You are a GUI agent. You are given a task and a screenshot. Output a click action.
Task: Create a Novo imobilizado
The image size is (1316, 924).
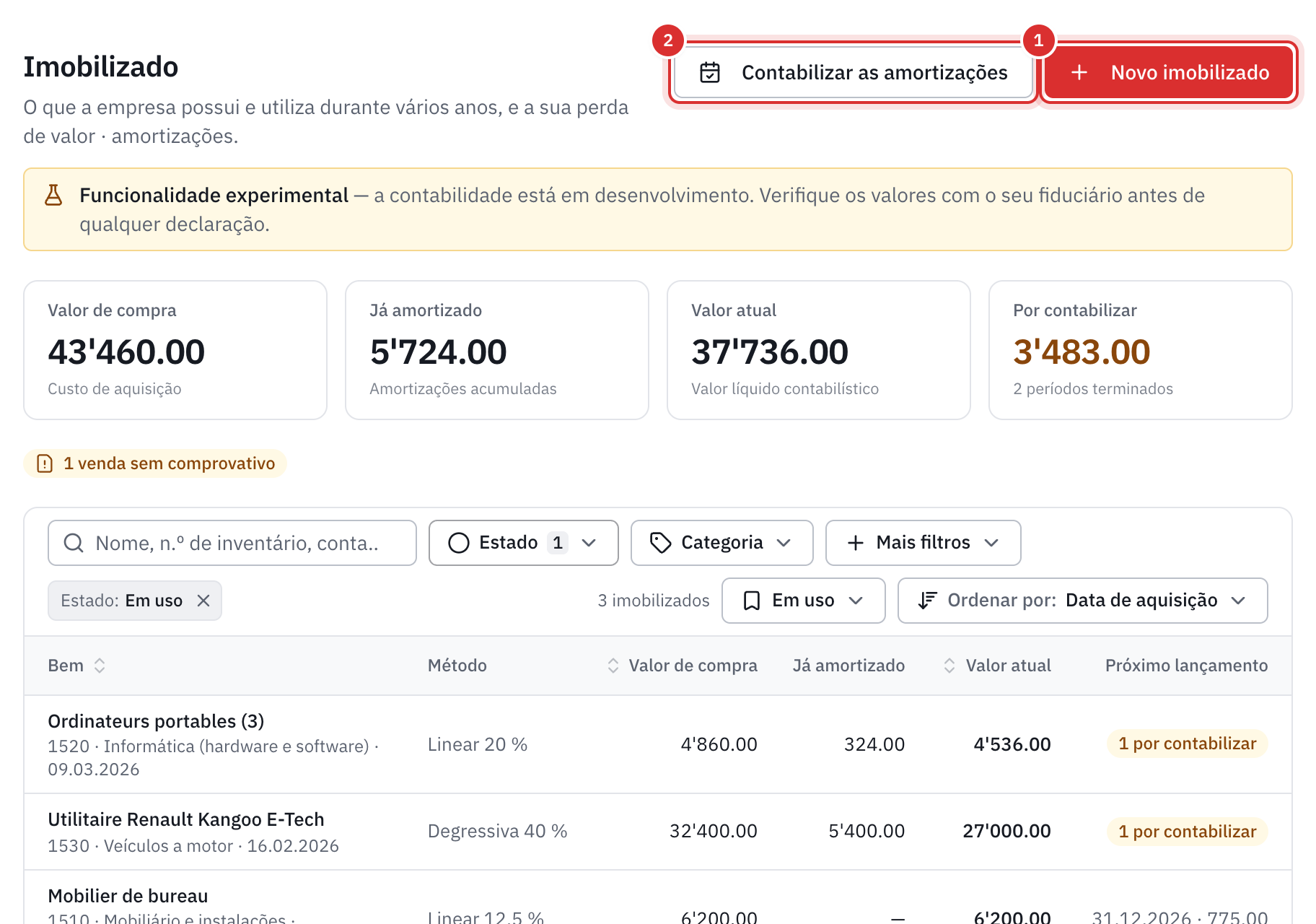pos(1169,73)
